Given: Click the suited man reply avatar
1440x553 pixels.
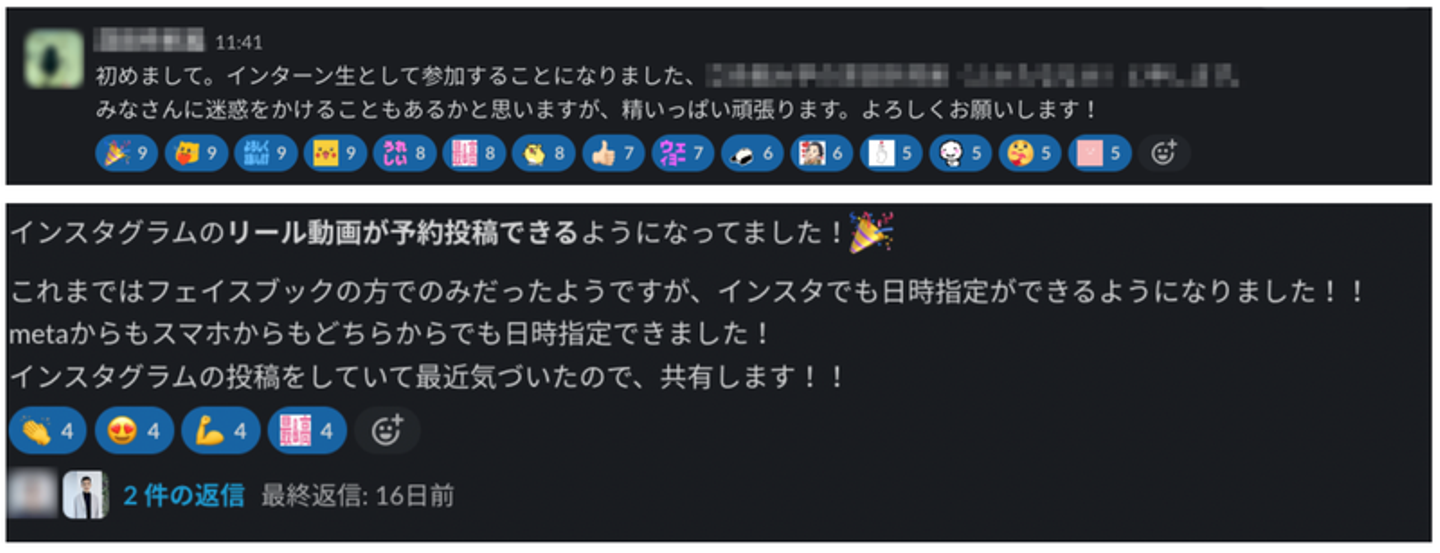Looking at the screenshot, I should [x=85, y=495].
